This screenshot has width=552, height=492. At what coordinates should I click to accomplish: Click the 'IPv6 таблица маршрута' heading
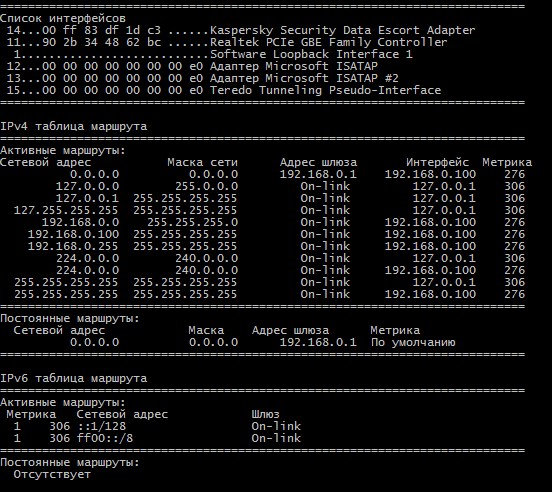click(73, 378)
